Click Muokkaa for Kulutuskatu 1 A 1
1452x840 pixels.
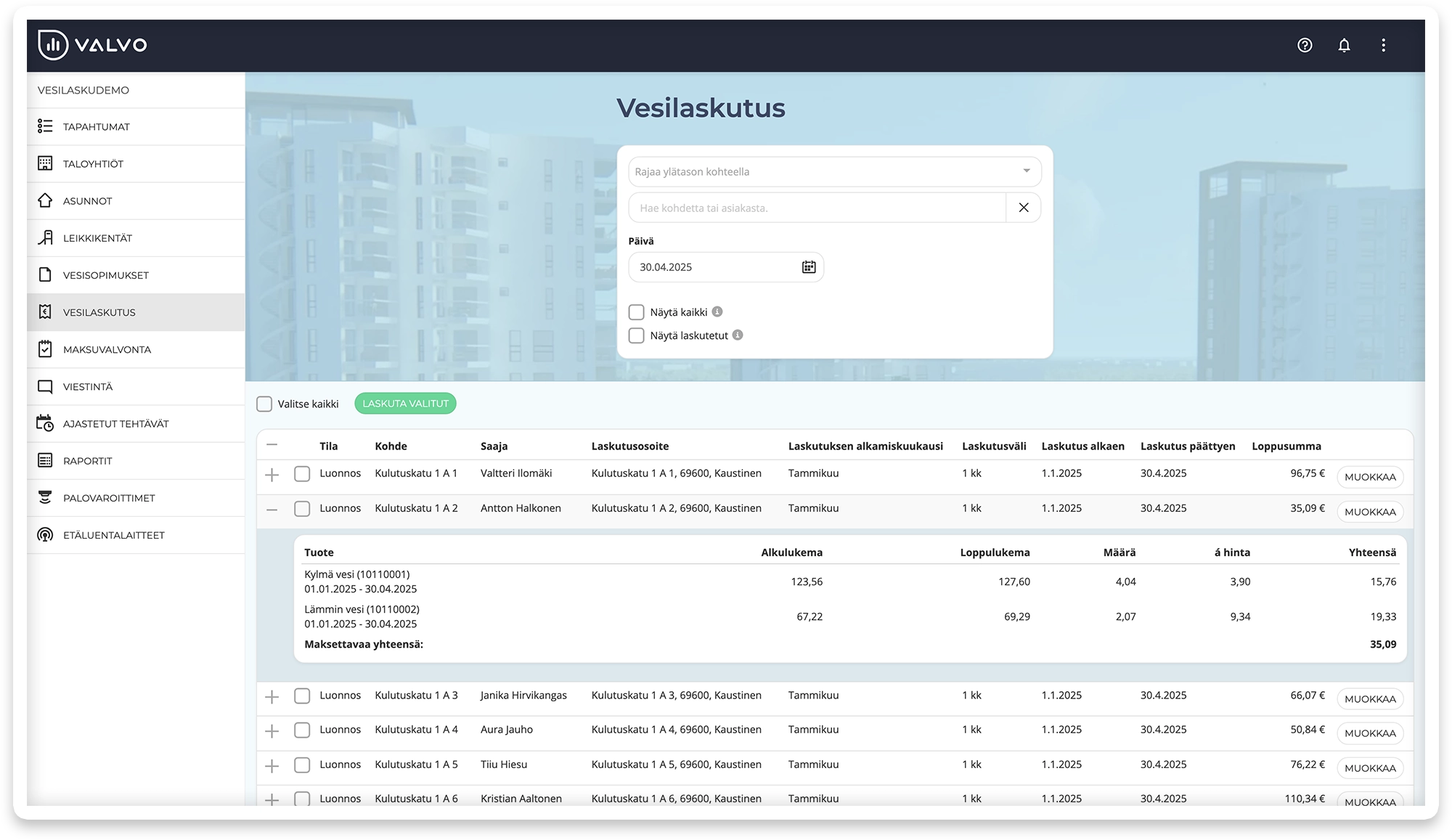click(1370, 477)
